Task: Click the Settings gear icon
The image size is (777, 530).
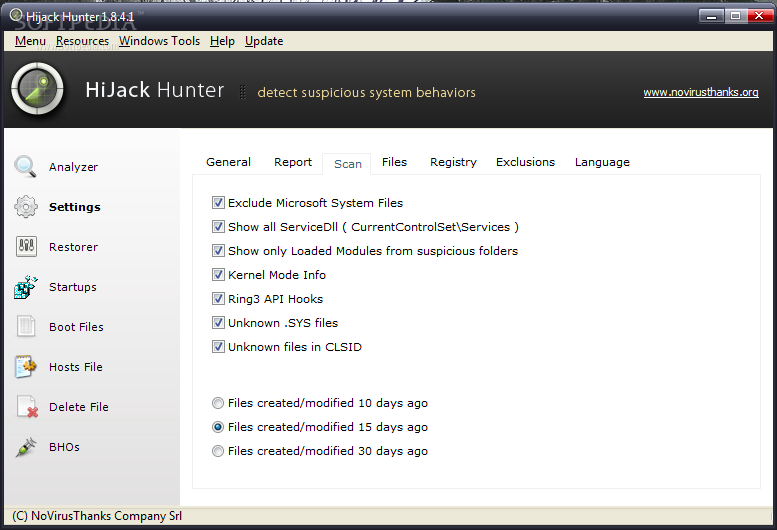Action: pyautogui.click(x=26, y=207)
